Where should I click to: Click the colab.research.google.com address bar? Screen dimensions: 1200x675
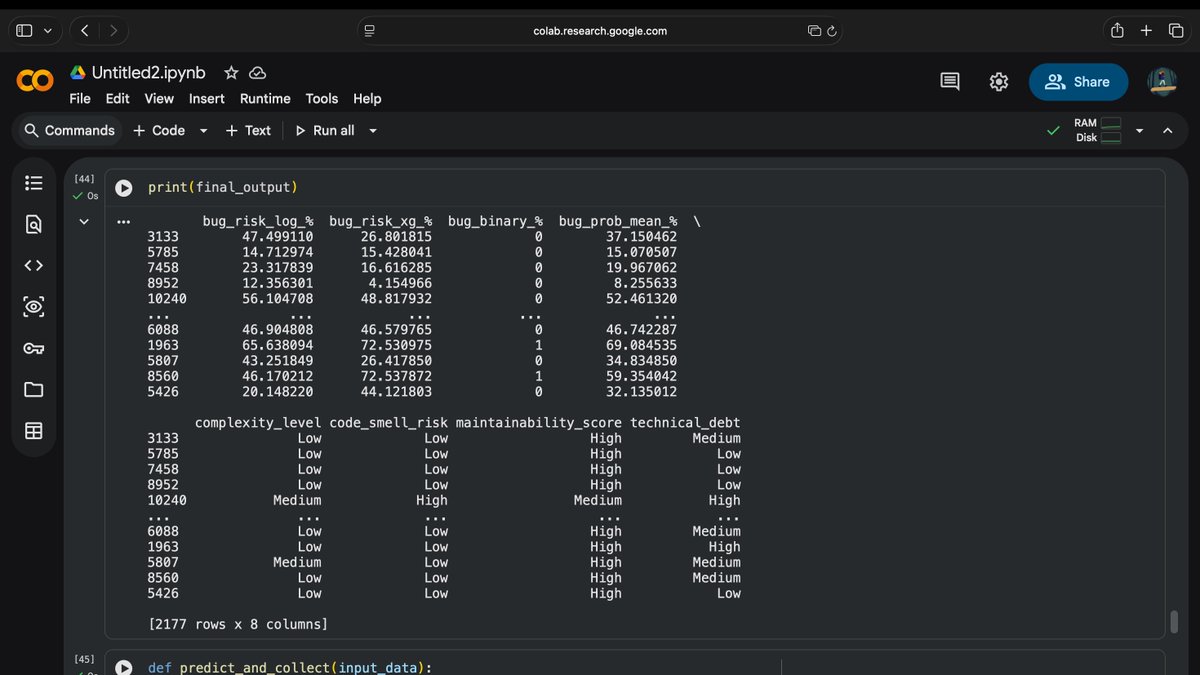[x=600, y=31]
